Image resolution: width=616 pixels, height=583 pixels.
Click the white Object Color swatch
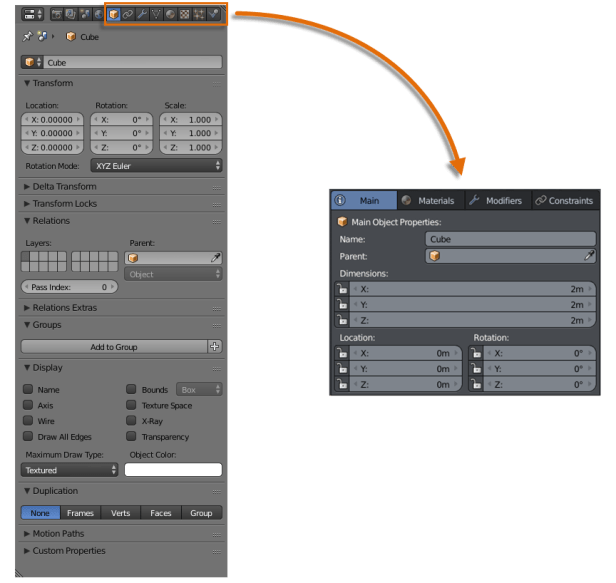(173, 469)
